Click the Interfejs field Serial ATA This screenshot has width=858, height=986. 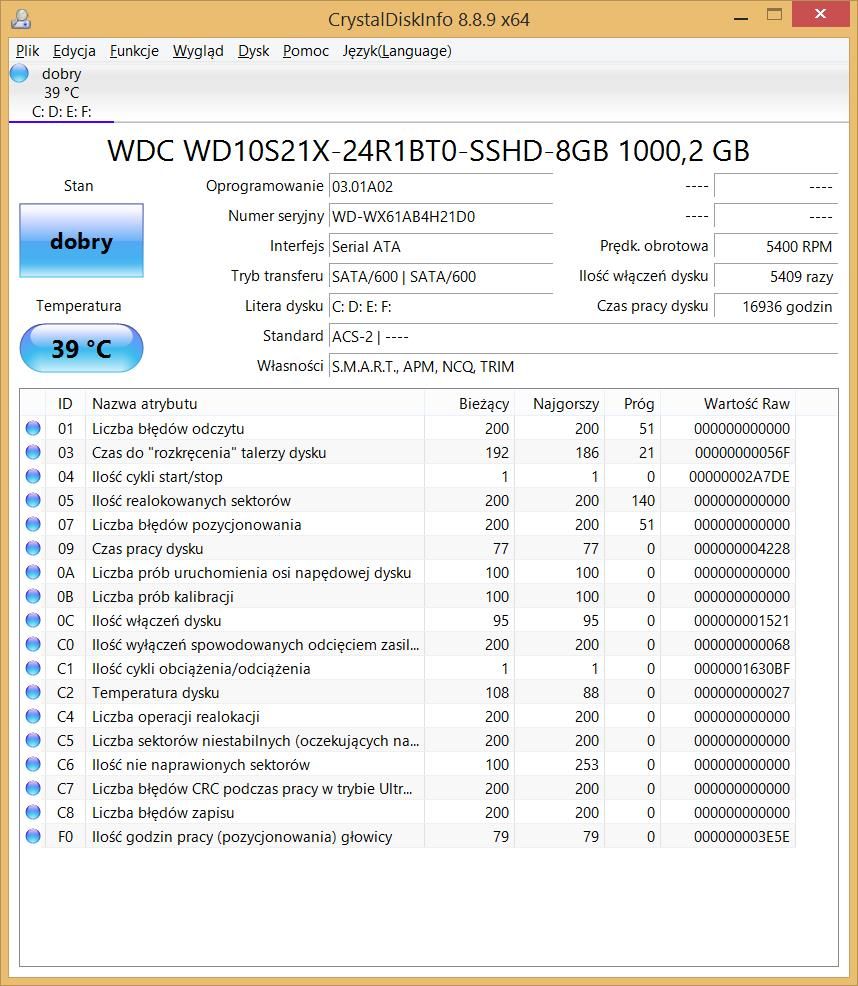pyautogui.click(x=441, y=246)
